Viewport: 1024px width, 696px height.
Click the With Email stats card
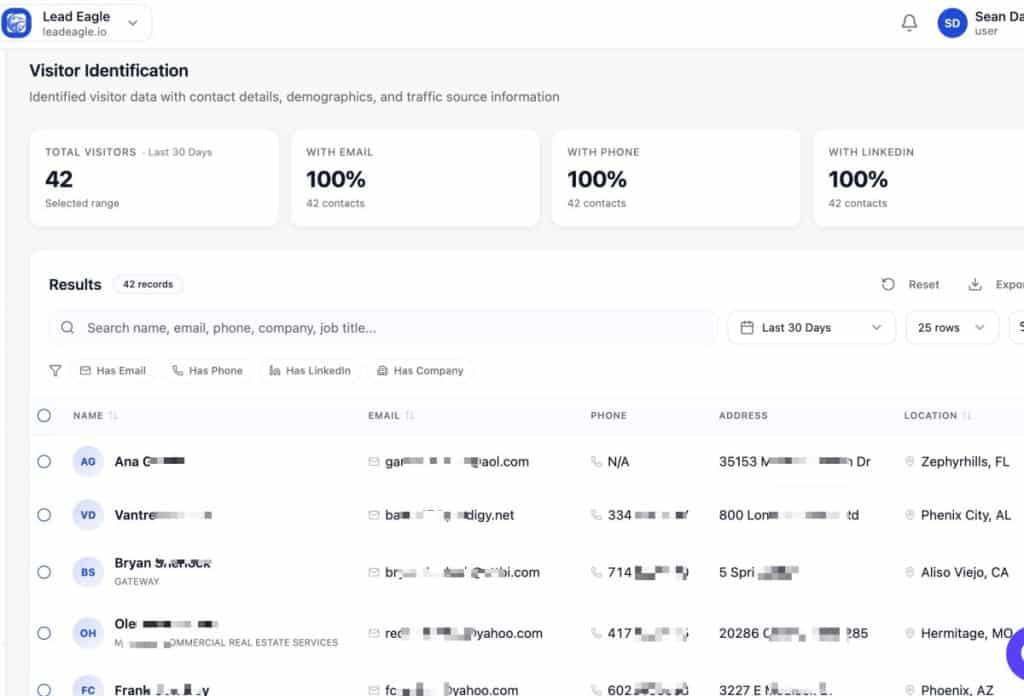(x=415, y=178)
